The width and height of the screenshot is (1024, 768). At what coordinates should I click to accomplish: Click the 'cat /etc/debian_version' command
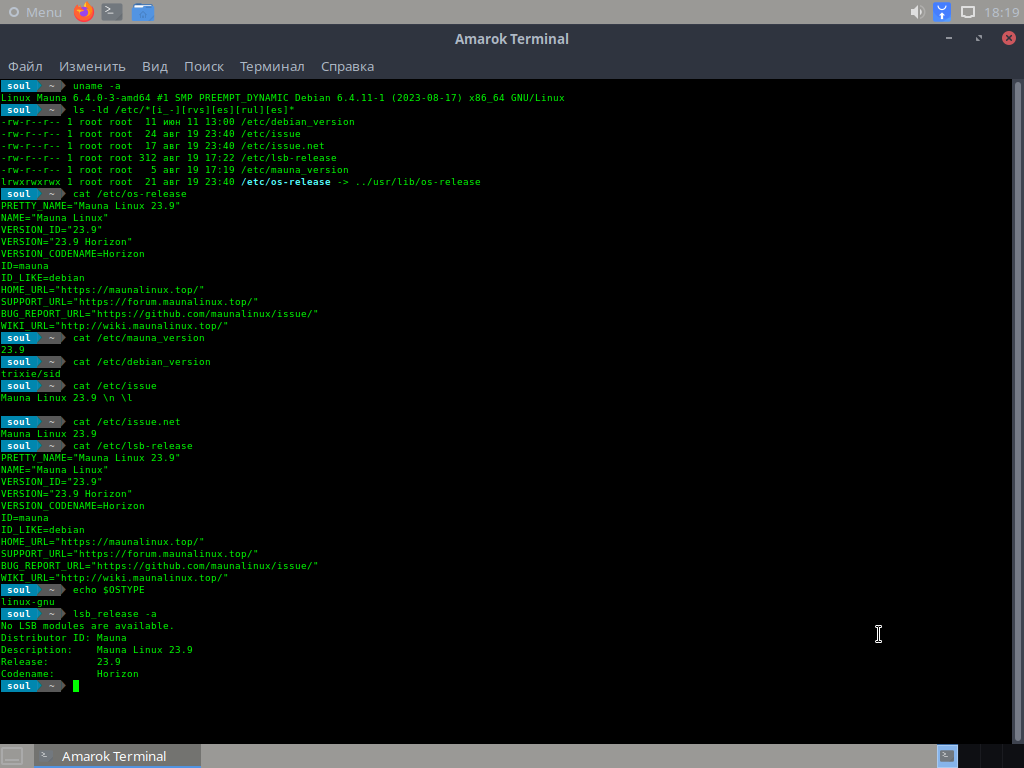coord(142,362)
